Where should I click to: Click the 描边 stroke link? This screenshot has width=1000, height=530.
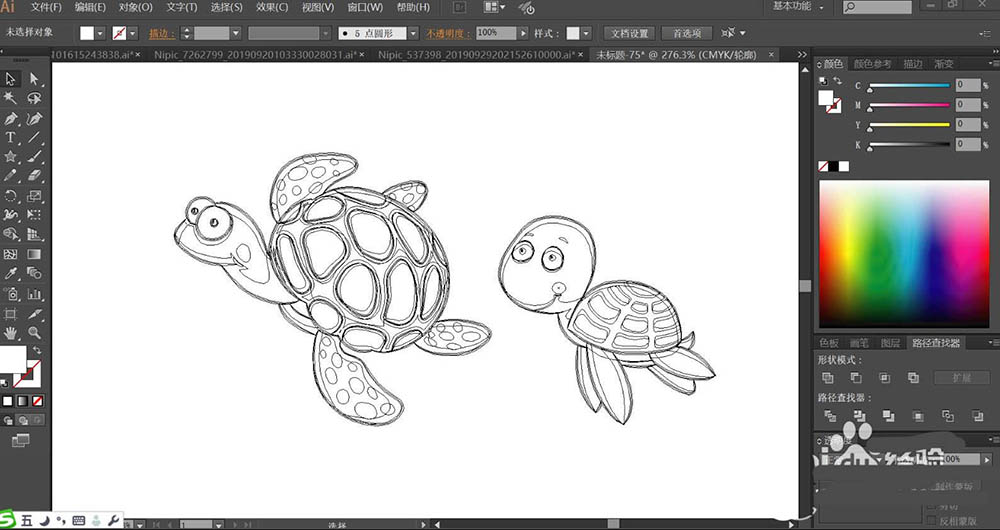162,34
